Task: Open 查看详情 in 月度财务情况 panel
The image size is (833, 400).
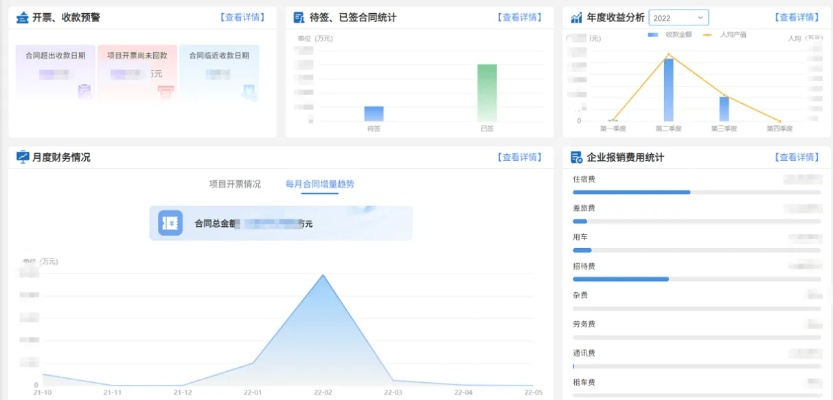Action: [520, 157]
